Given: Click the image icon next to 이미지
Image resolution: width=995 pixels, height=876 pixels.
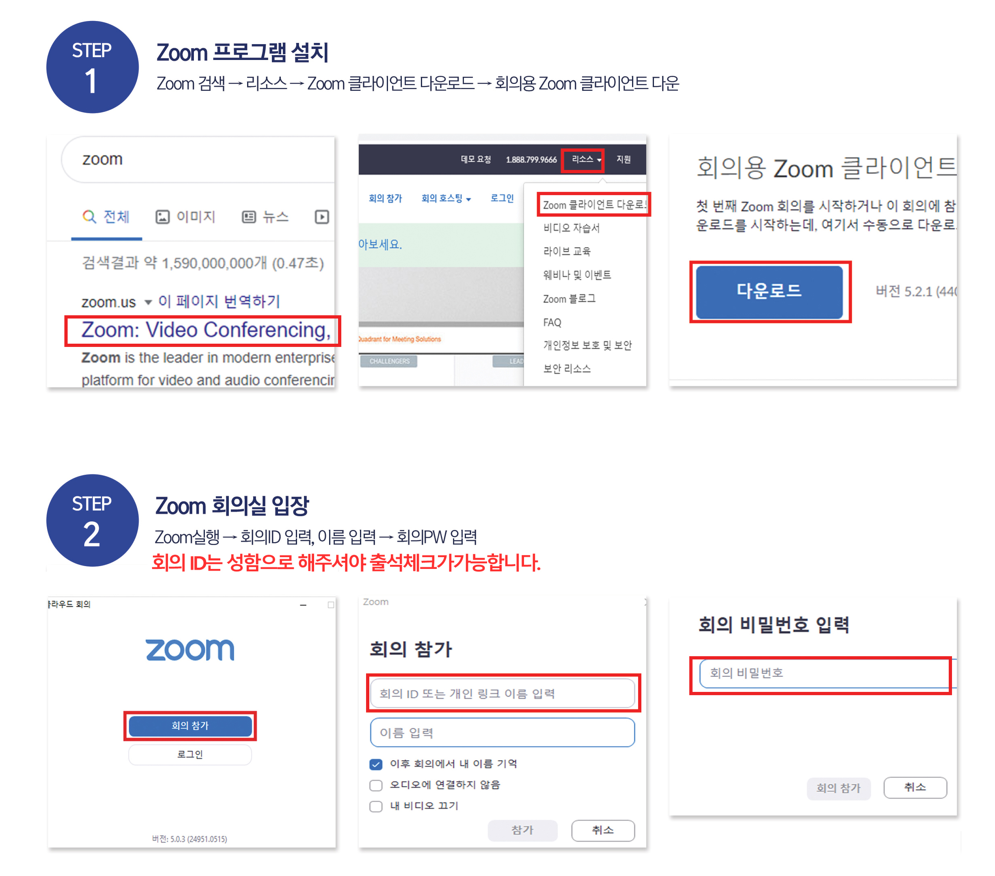Looking at the screenshot, I should [162, 217].
